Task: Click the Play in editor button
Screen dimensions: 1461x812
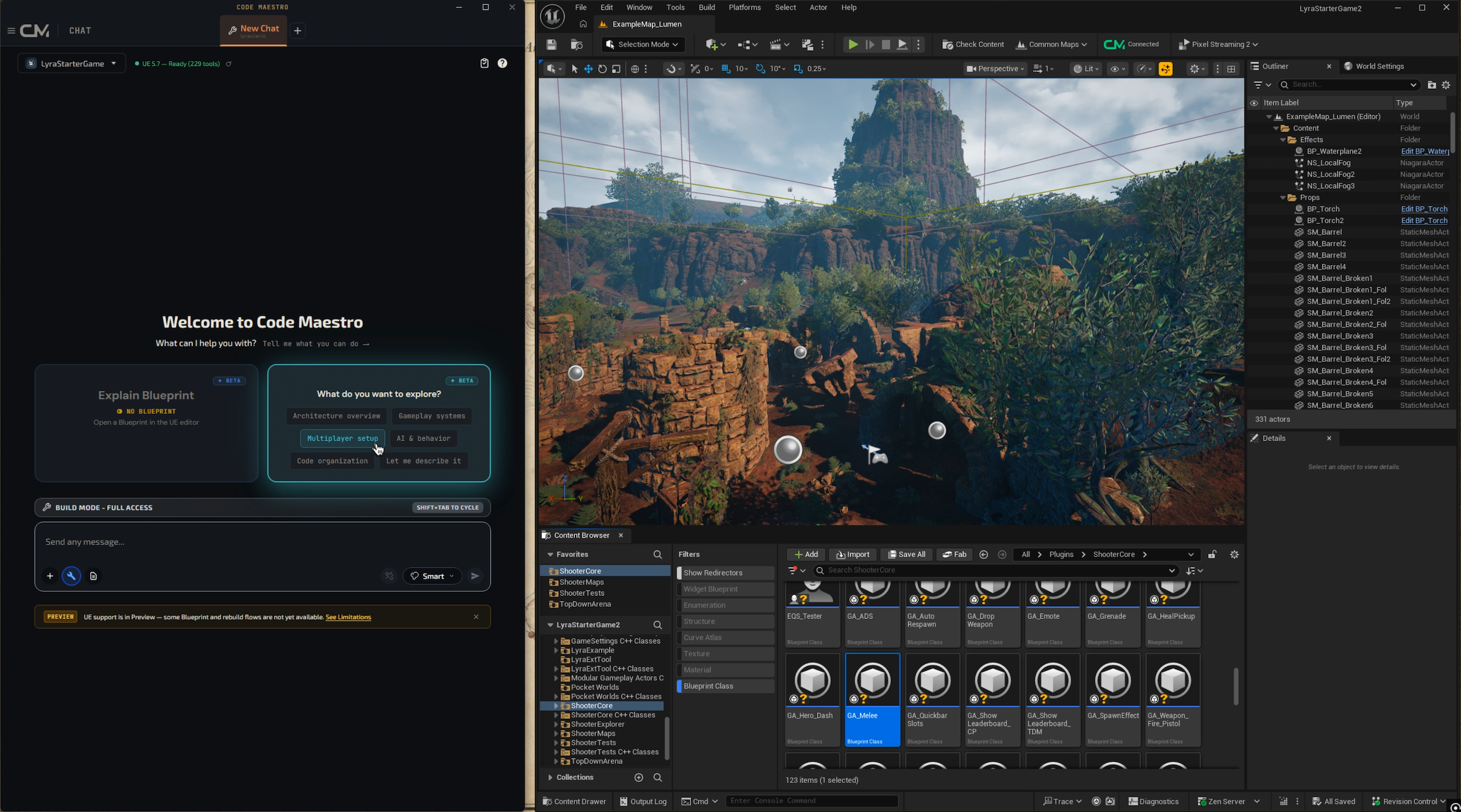Action: pos(852,44)
